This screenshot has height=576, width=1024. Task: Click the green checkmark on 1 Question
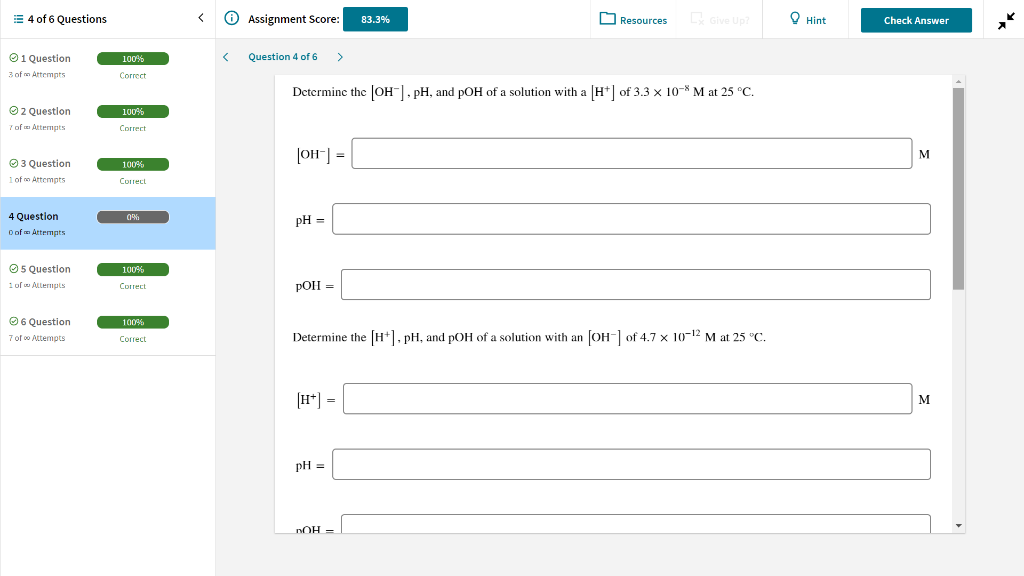[x=13, y=57]
